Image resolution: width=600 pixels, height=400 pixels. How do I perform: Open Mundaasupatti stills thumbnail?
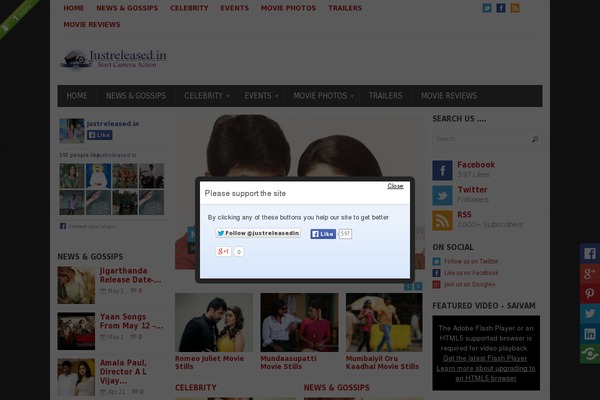pyautogui.click(x=299, y=322)
